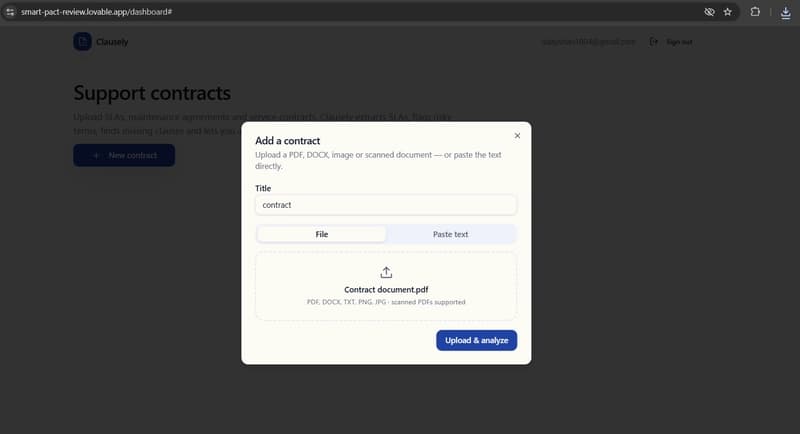Focus the Title input field

386,205
